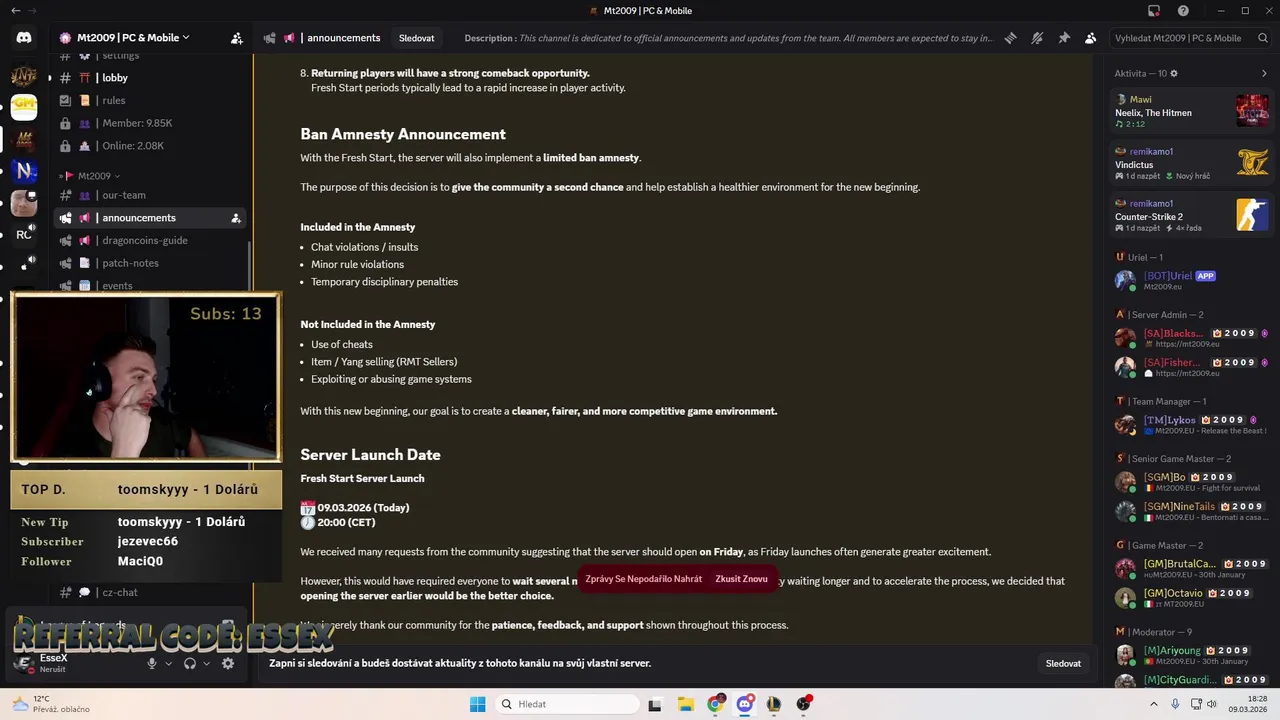Open [SGM]Bo member profile
Screen dimensions: 1280x720
(1190, 482)
